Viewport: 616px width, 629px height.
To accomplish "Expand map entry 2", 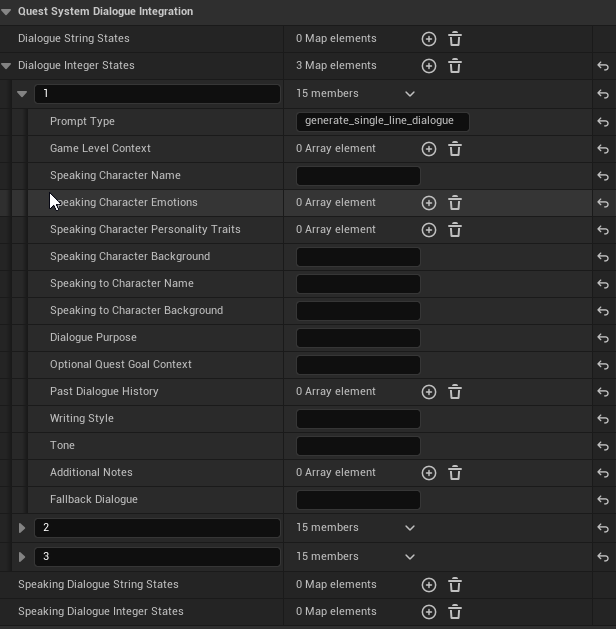I will point(22,528).
